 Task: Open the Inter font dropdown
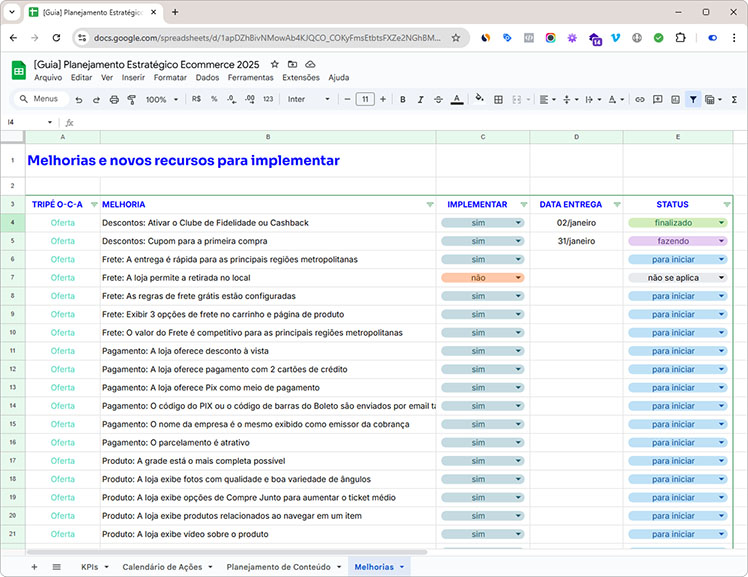point(308,99)
